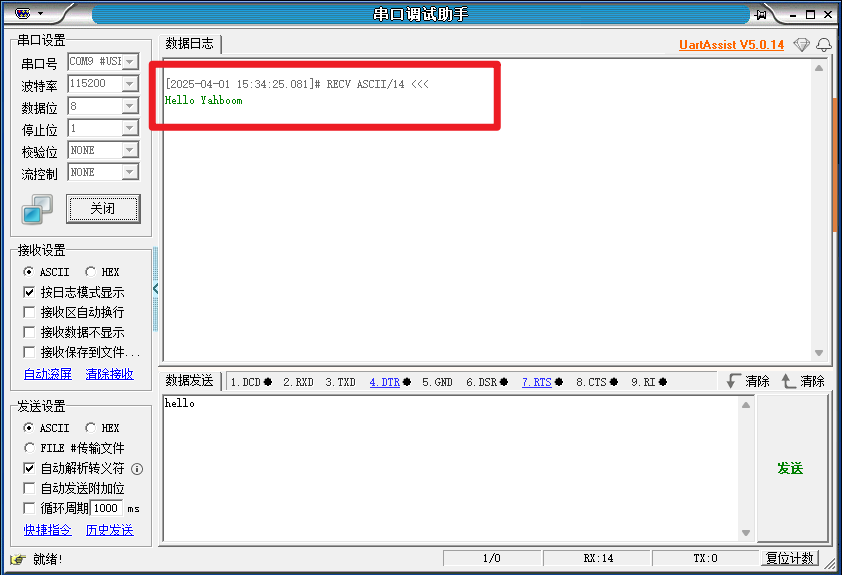Image resolution: width=842 pixels, height=575 pixels.
Task: Tick the 循环周期 checkbox
Action: [29, 508]
